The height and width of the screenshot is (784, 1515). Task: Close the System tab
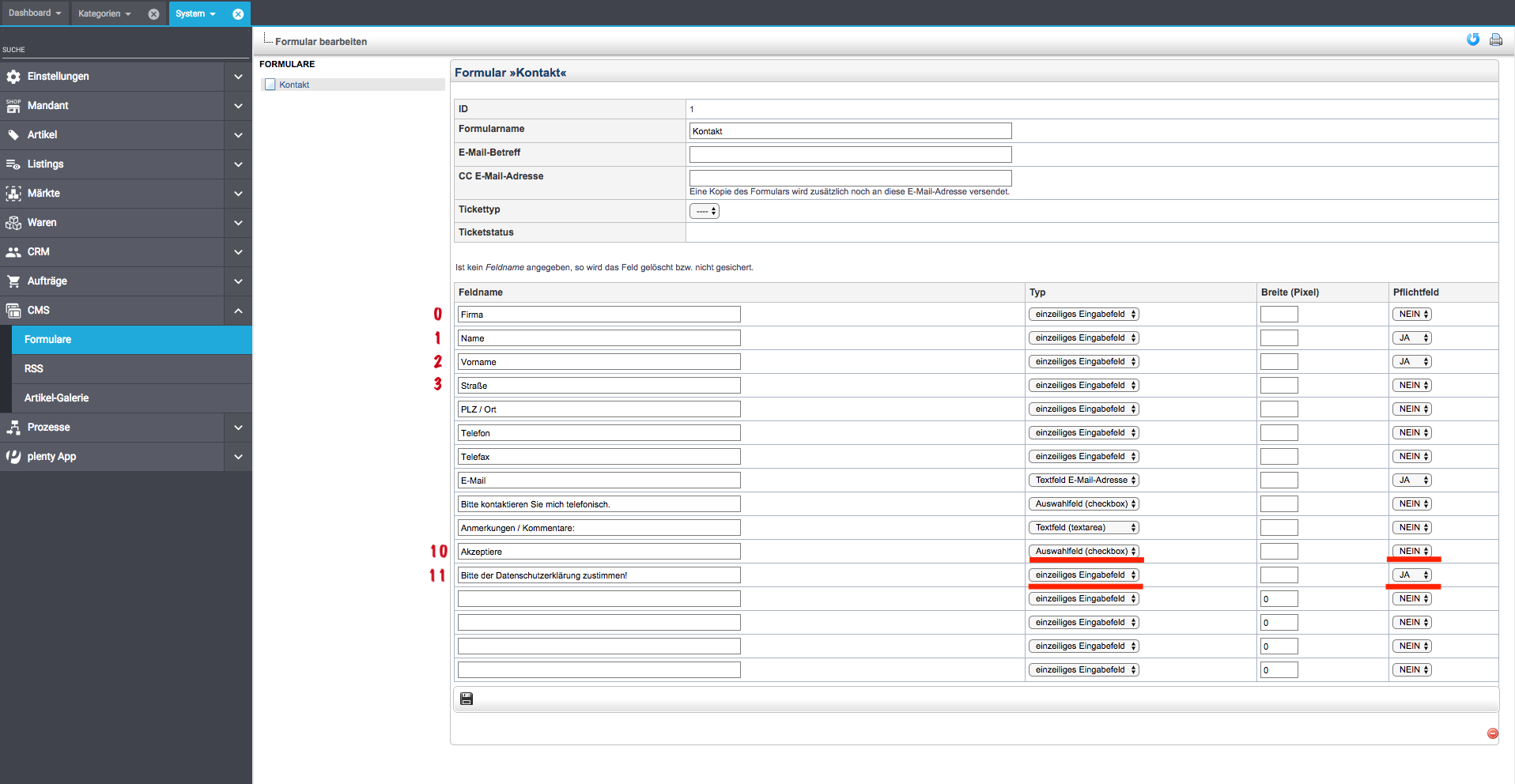(x=238, y=14)
